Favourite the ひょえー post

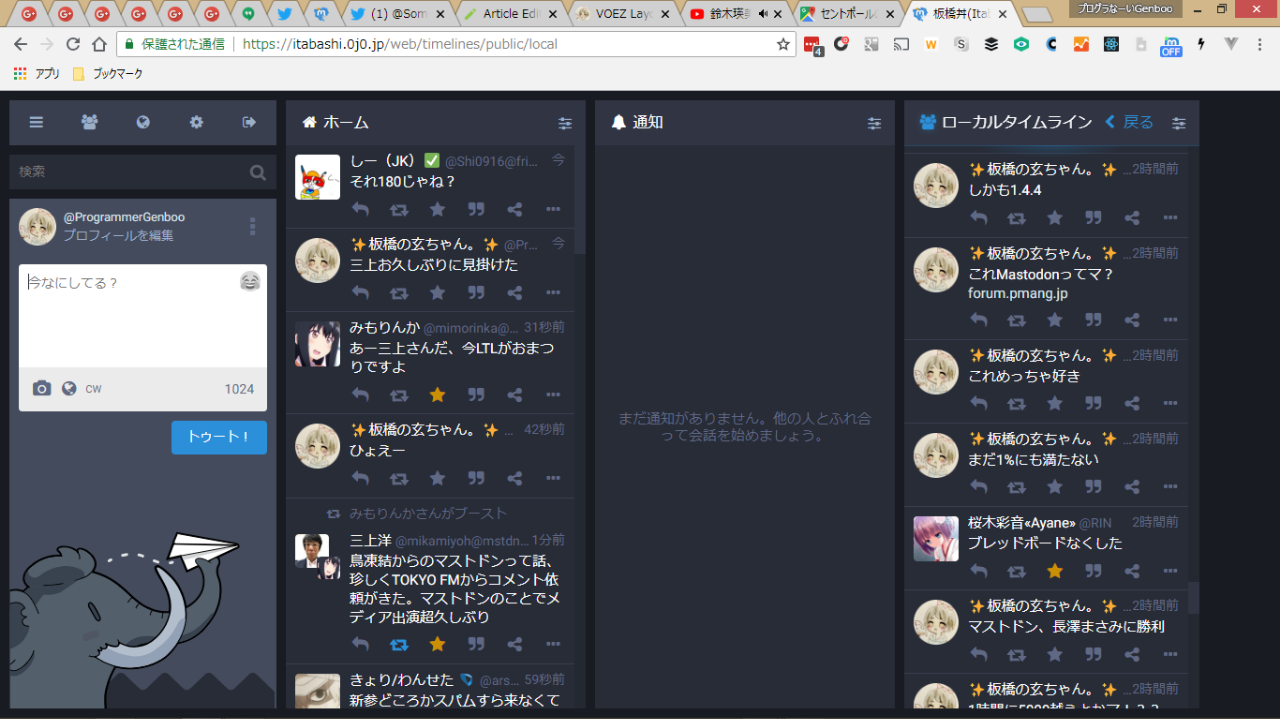click(437, 478)
